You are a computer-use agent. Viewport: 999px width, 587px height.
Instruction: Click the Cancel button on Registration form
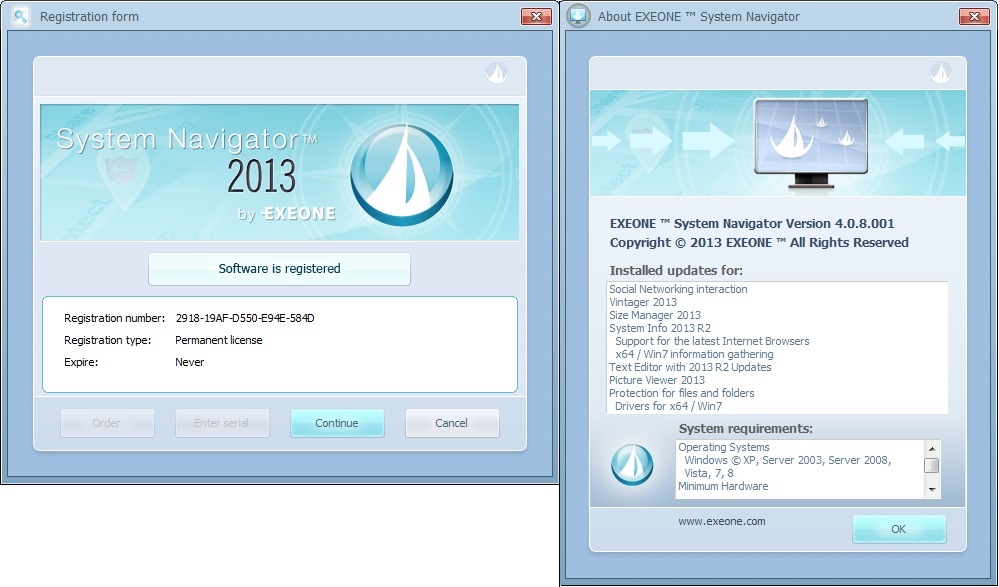click(x=452, y=423)
